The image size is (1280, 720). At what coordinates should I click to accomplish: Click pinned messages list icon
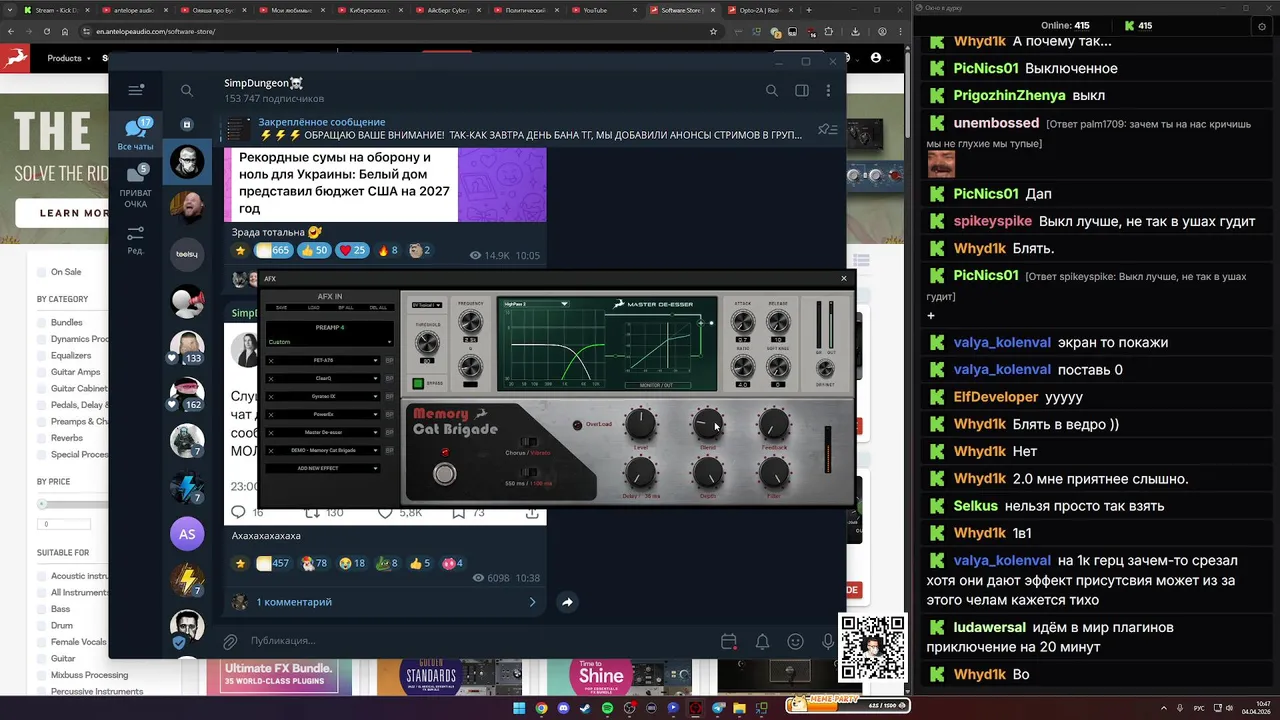click(827, 129)
